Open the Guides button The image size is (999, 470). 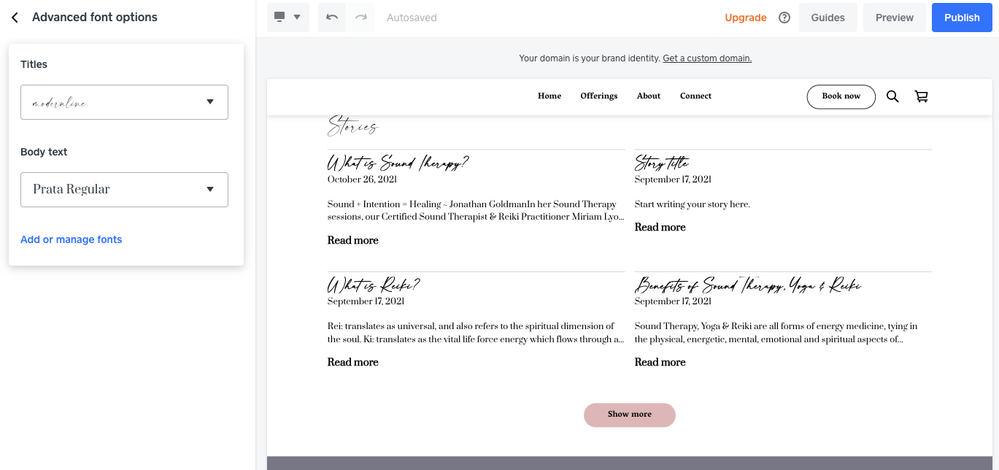point(827,18)
